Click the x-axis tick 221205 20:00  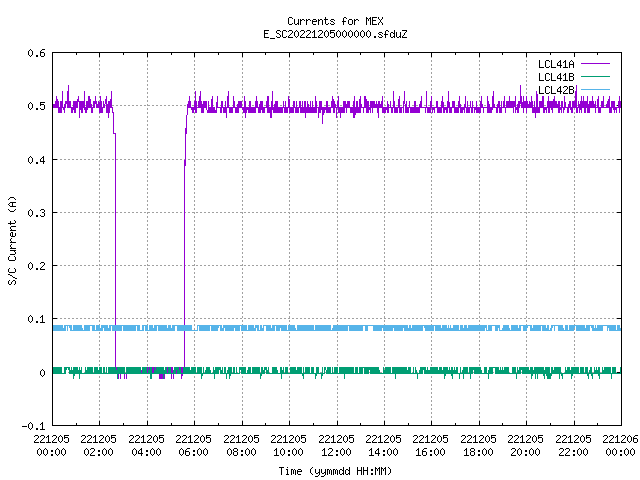pos(525,446)
